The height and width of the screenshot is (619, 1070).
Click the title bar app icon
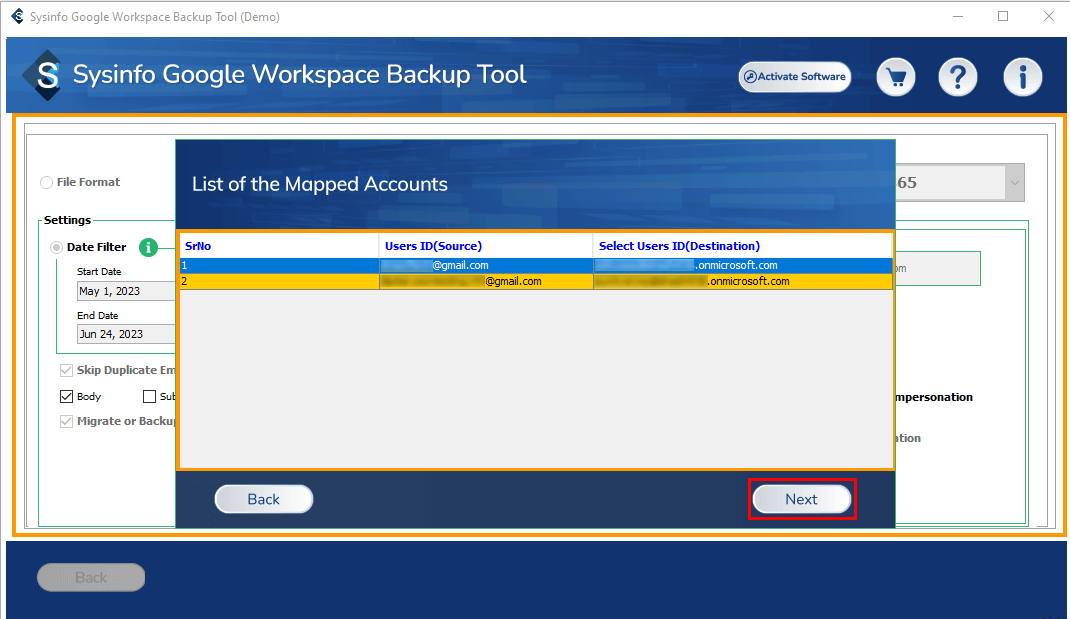(17, 16)
